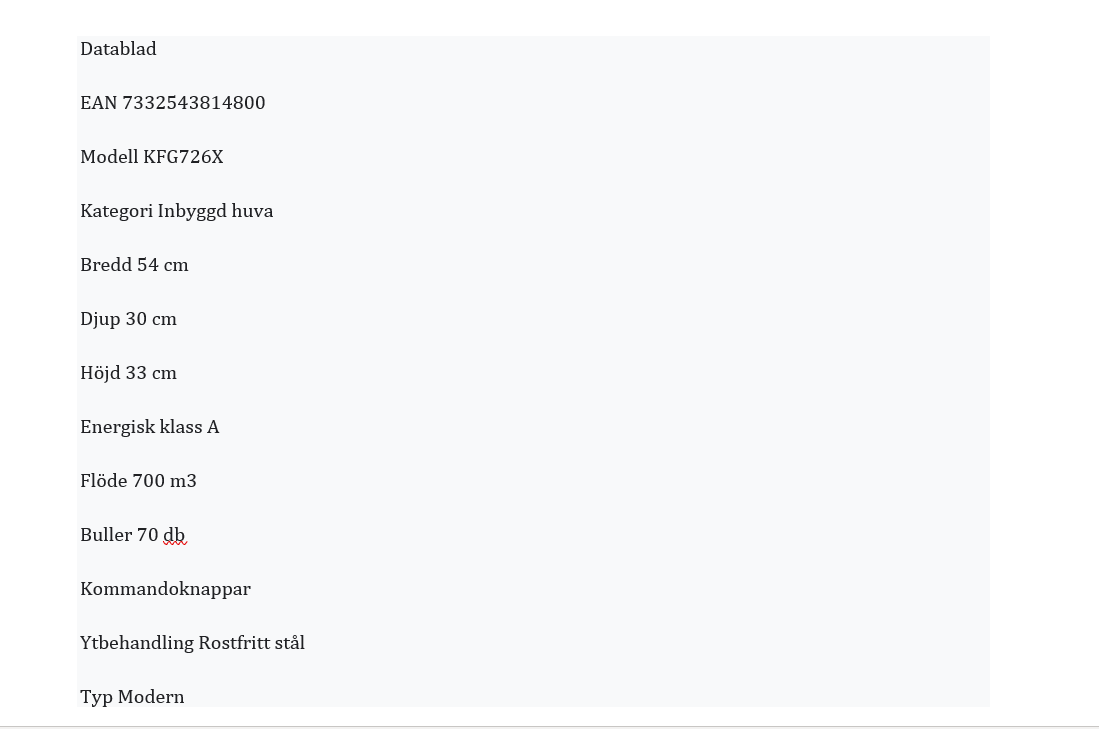This screenshot has height=729, width=1099.
Task: Click the word Modell
Action: click(x=109, y=157)
